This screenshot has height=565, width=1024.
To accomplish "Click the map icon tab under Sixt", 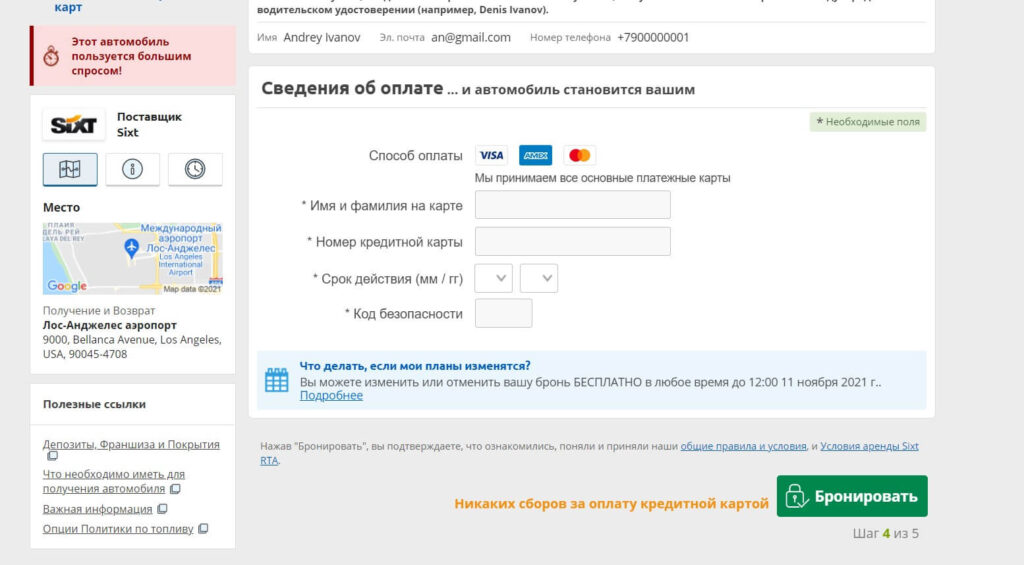I will (x=70, y=169).
